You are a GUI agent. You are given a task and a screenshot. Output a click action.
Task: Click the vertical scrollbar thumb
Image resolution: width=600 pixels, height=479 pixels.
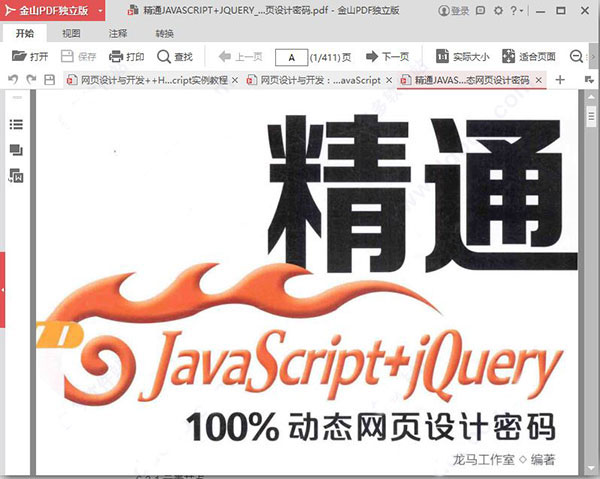[592, 116]
